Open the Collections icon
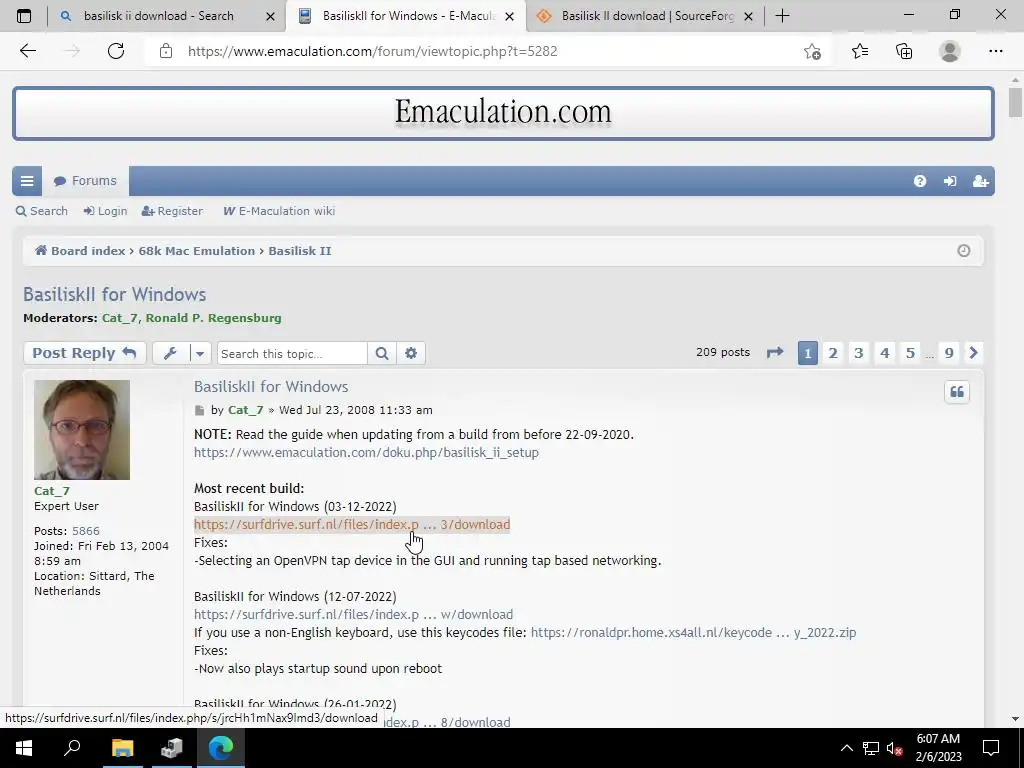Image resolution: width=1024 pixels, height=768 pixels. (904, 51)
